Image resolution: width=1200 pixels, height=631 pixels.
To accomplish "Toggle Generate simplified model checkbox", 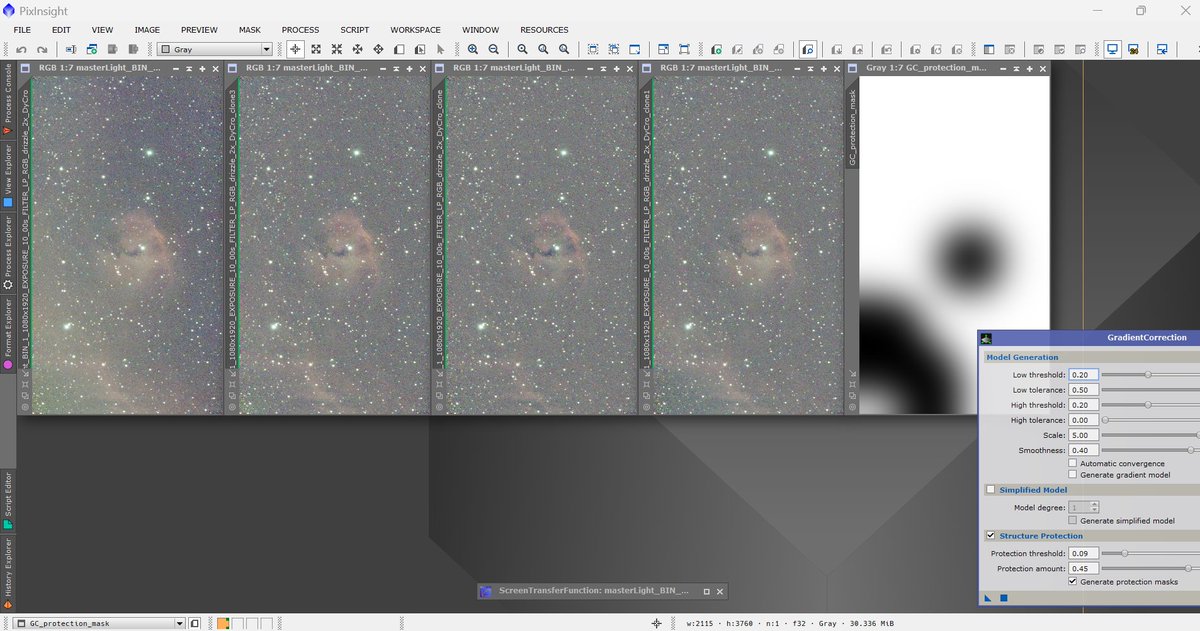I will (x=1073, y=521).
